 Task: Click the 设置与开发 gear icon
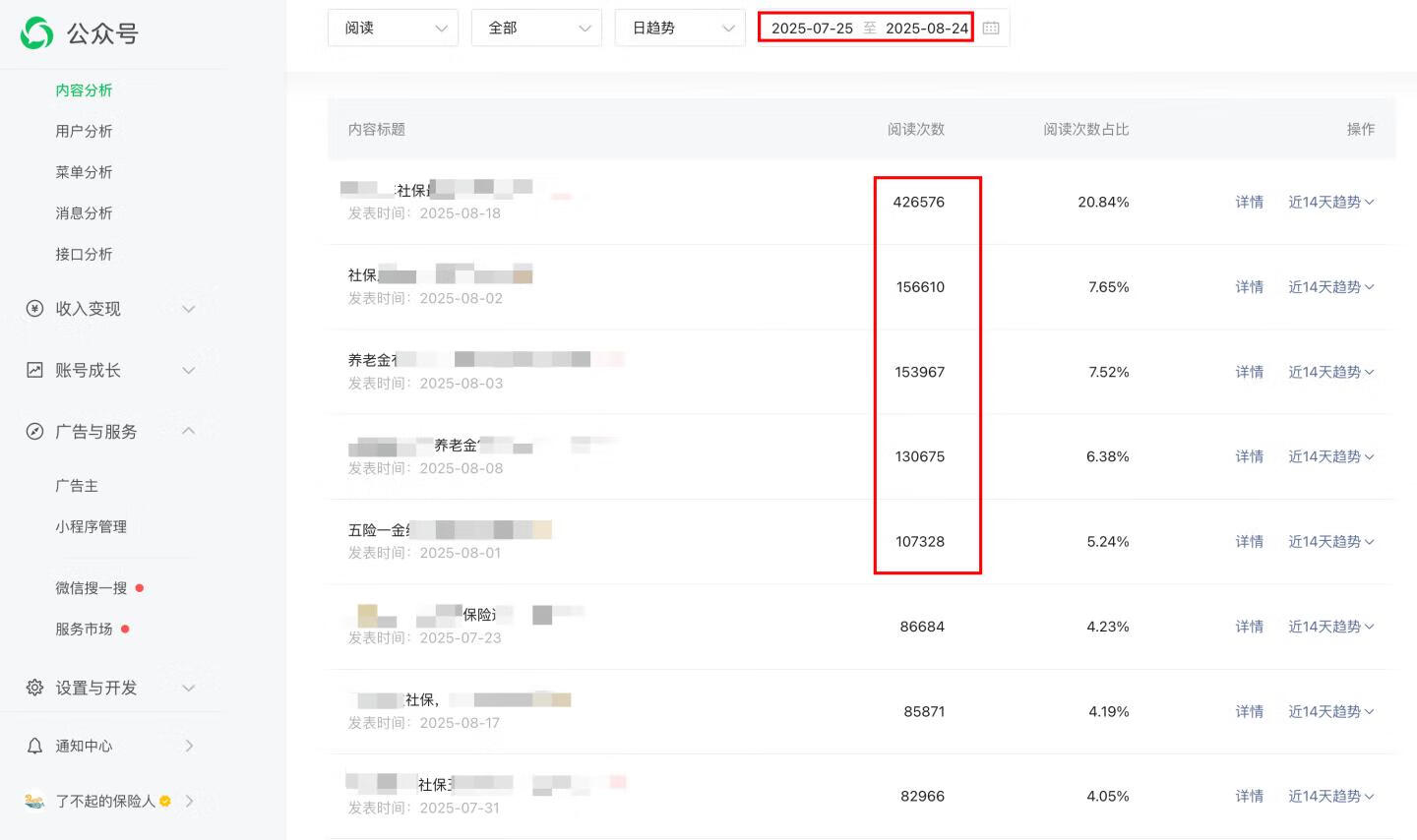tap(35, 688)
